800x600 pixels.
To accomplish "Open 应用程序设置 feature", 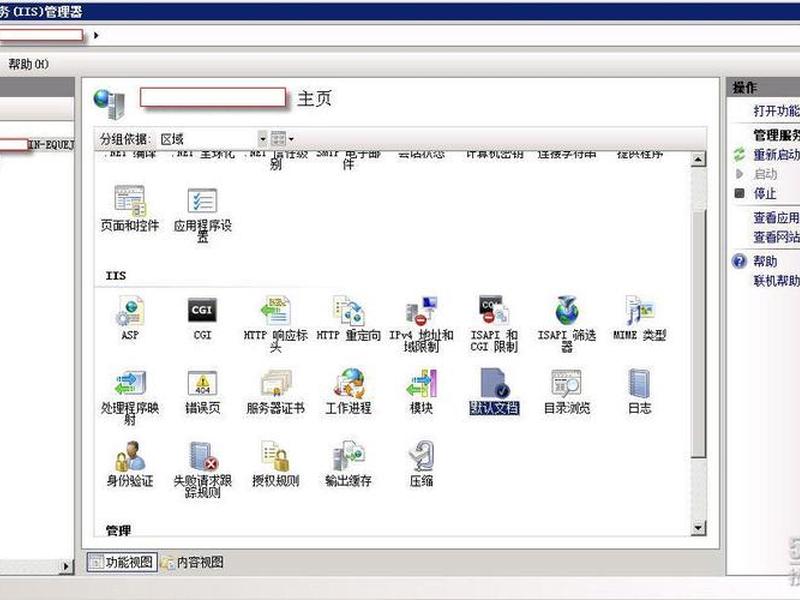I will 203,214.
